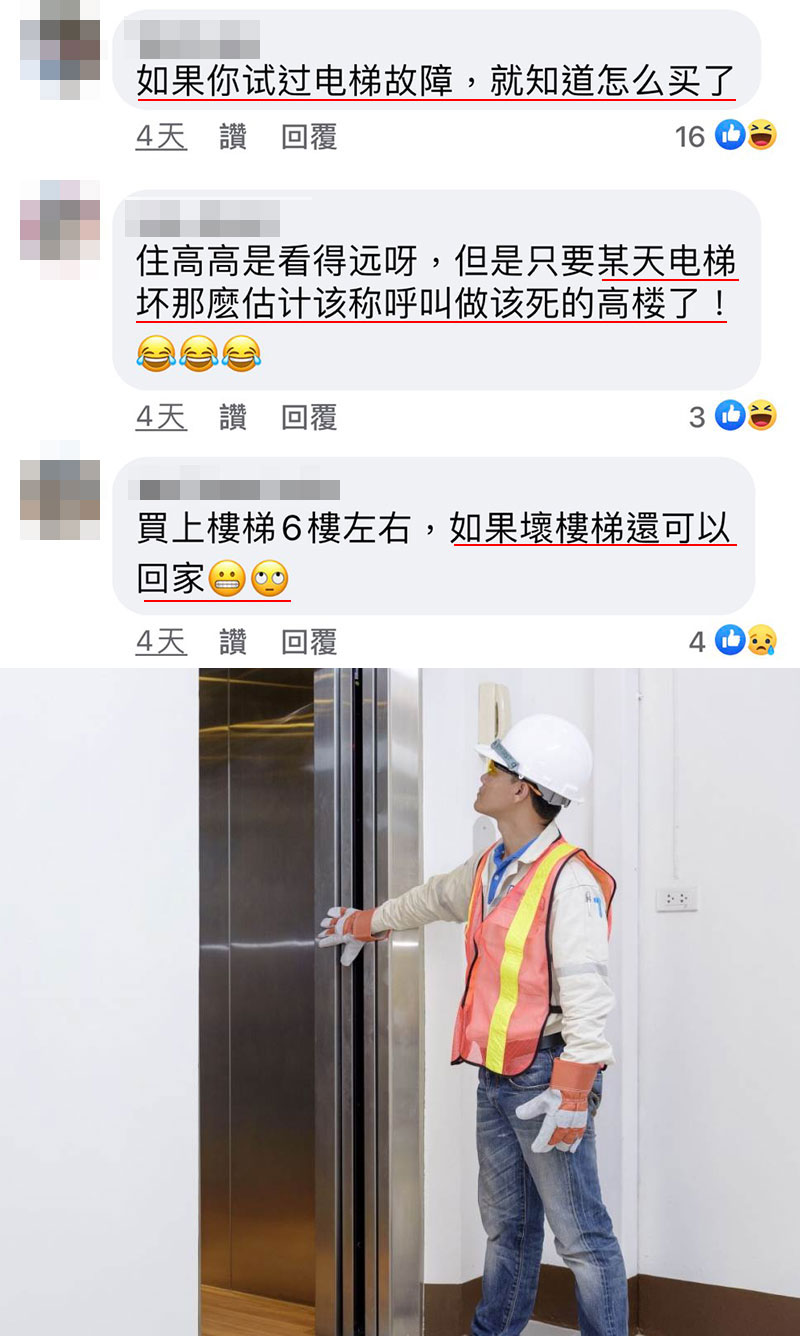
Task: Click 讚 under the elevator failure comment
Action: [233, 137]
